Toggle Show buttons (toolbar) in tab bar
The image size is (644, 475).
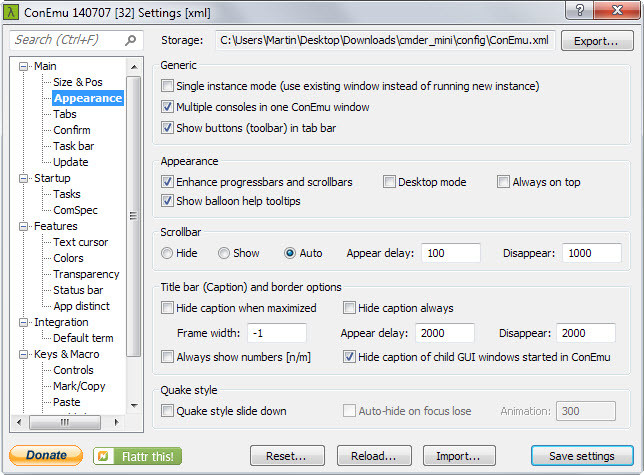coord(167,128)
